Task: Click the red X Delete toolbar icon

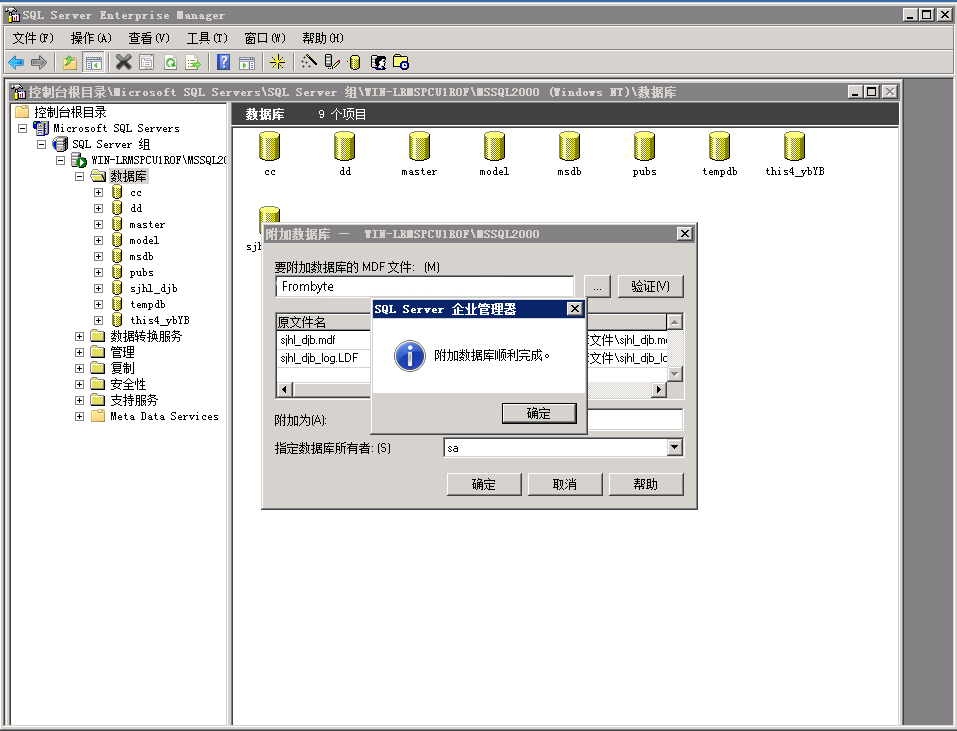Action: [x=123, y=63]
